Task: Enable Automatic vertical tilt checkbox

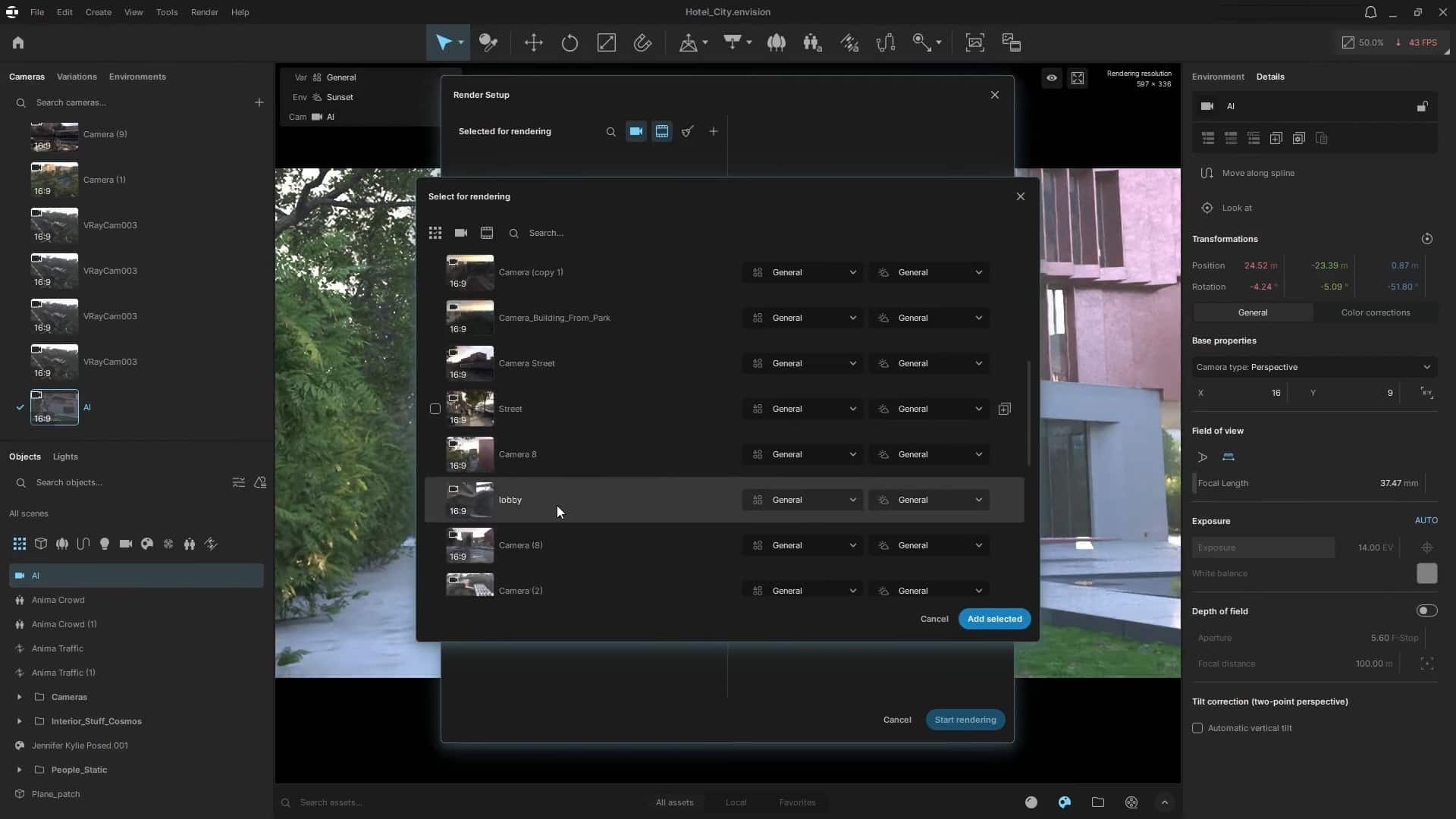Action: 1197,728
